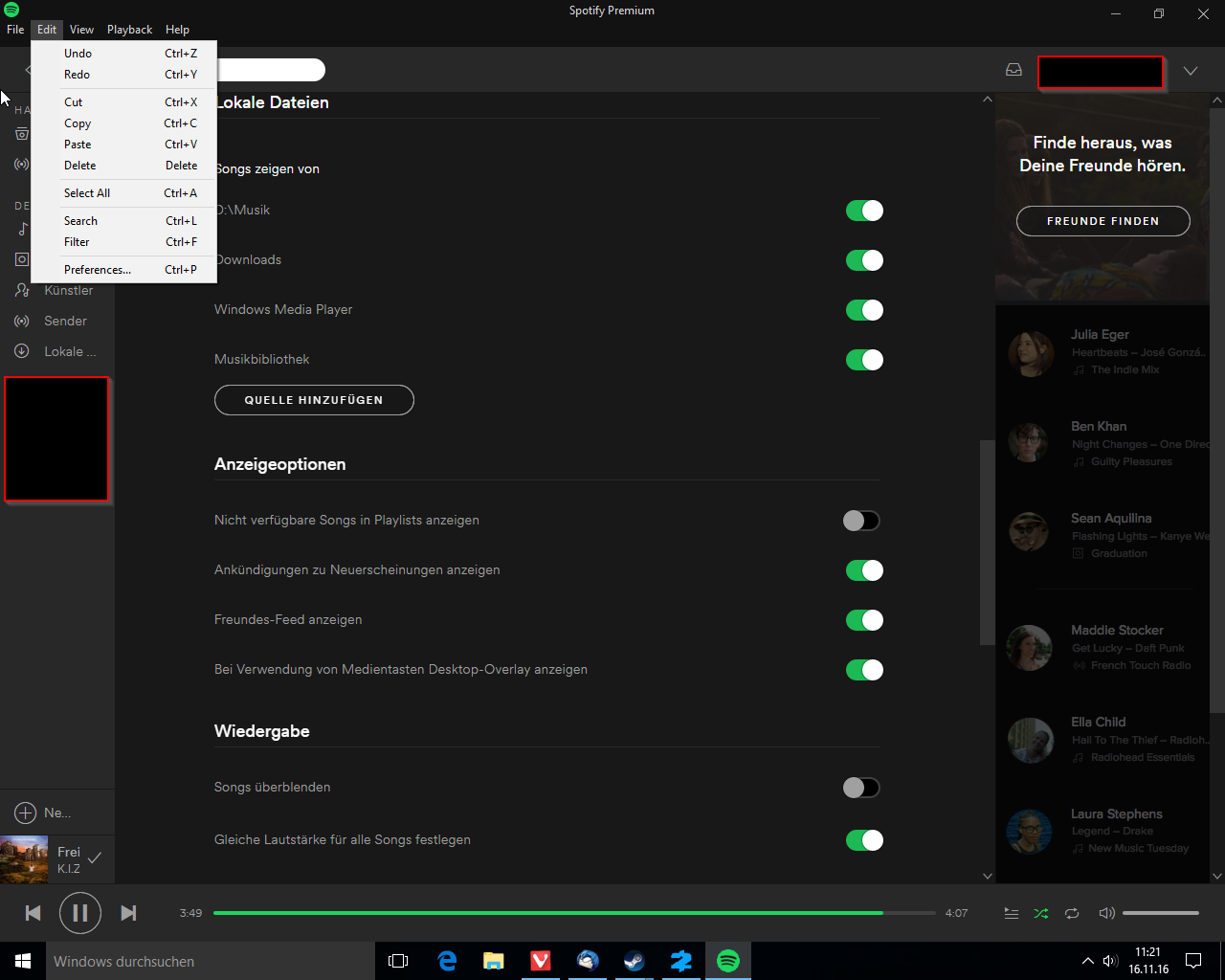Open the Playback menu

[x=130, y=30]
